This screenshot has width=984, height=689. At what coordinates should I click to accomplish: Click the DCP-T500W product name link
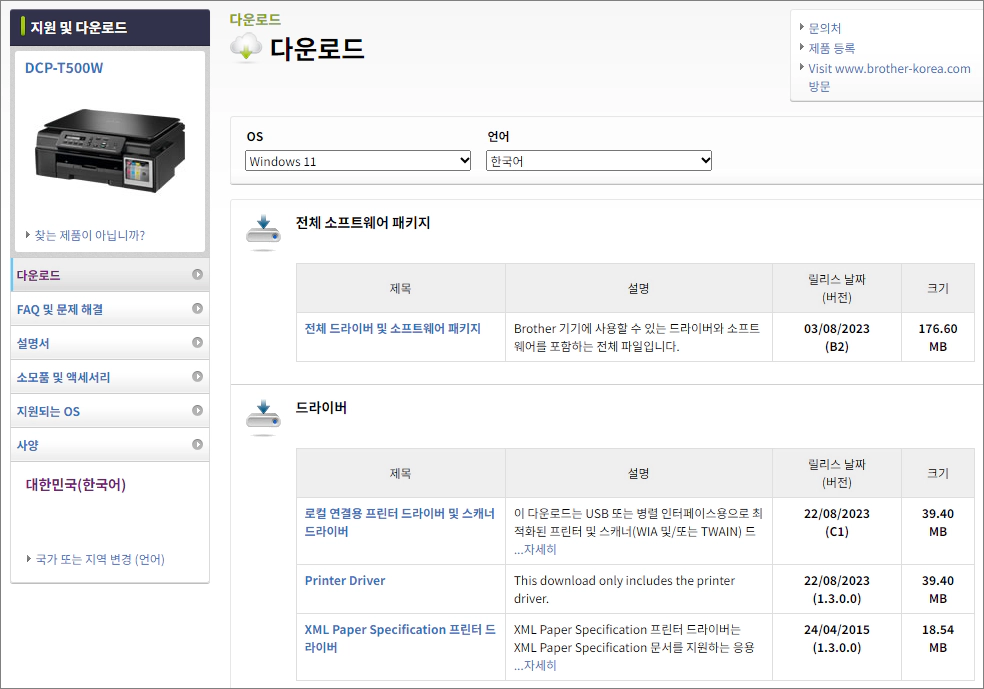pos(63,68)
